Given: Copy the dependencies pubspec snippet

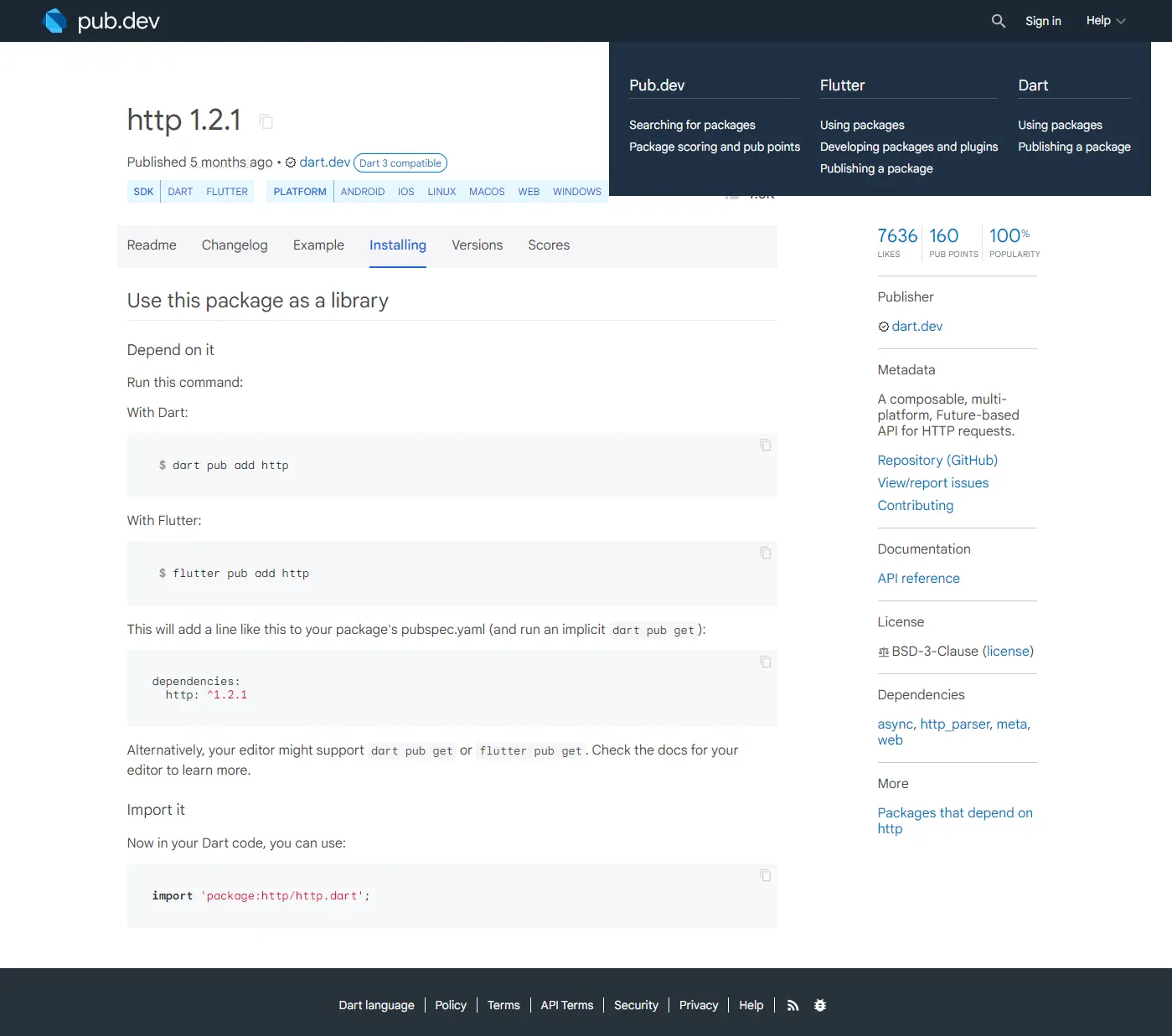Looking at the screenshot, I should coord(765,662).
